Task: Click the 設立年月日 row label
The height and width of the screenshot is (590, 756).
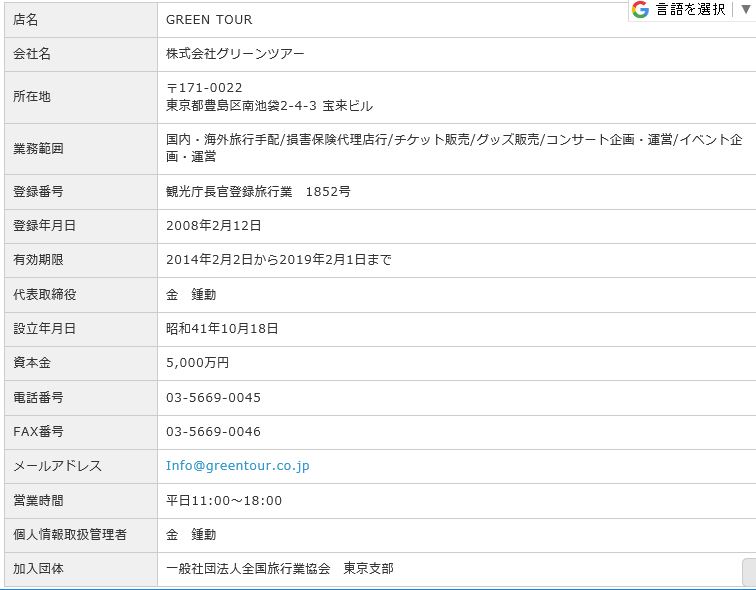Action: coord(44,329)
